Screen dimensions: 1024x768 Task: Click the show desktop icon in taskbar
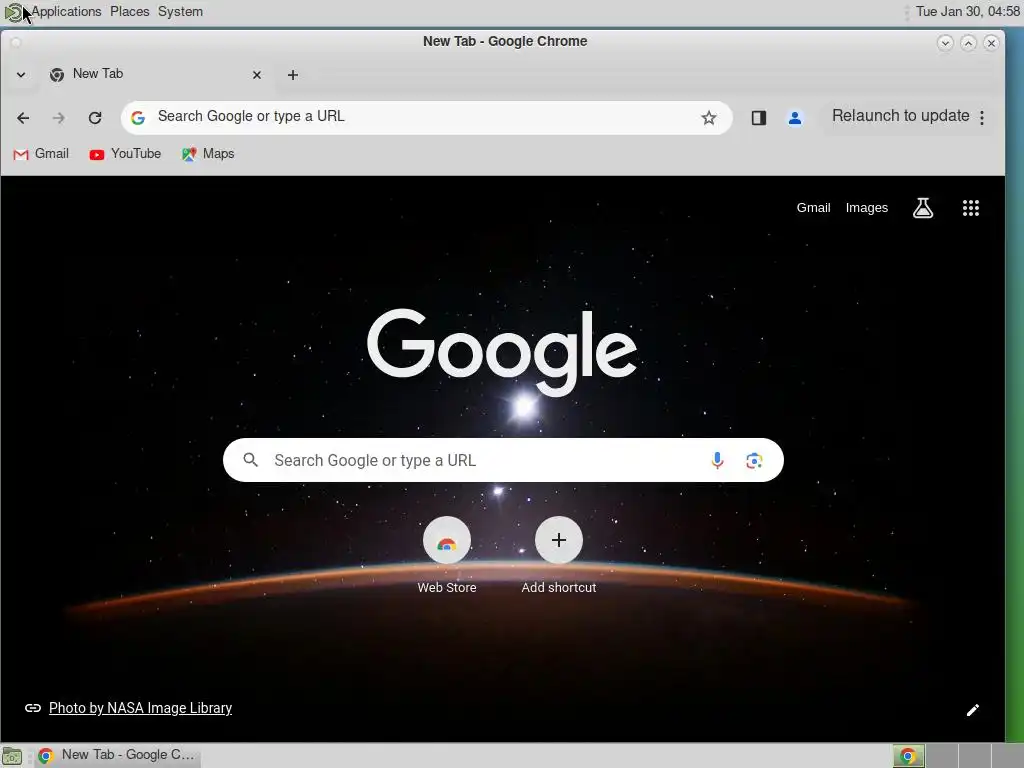pyautogui.click(x=12, y=756)
